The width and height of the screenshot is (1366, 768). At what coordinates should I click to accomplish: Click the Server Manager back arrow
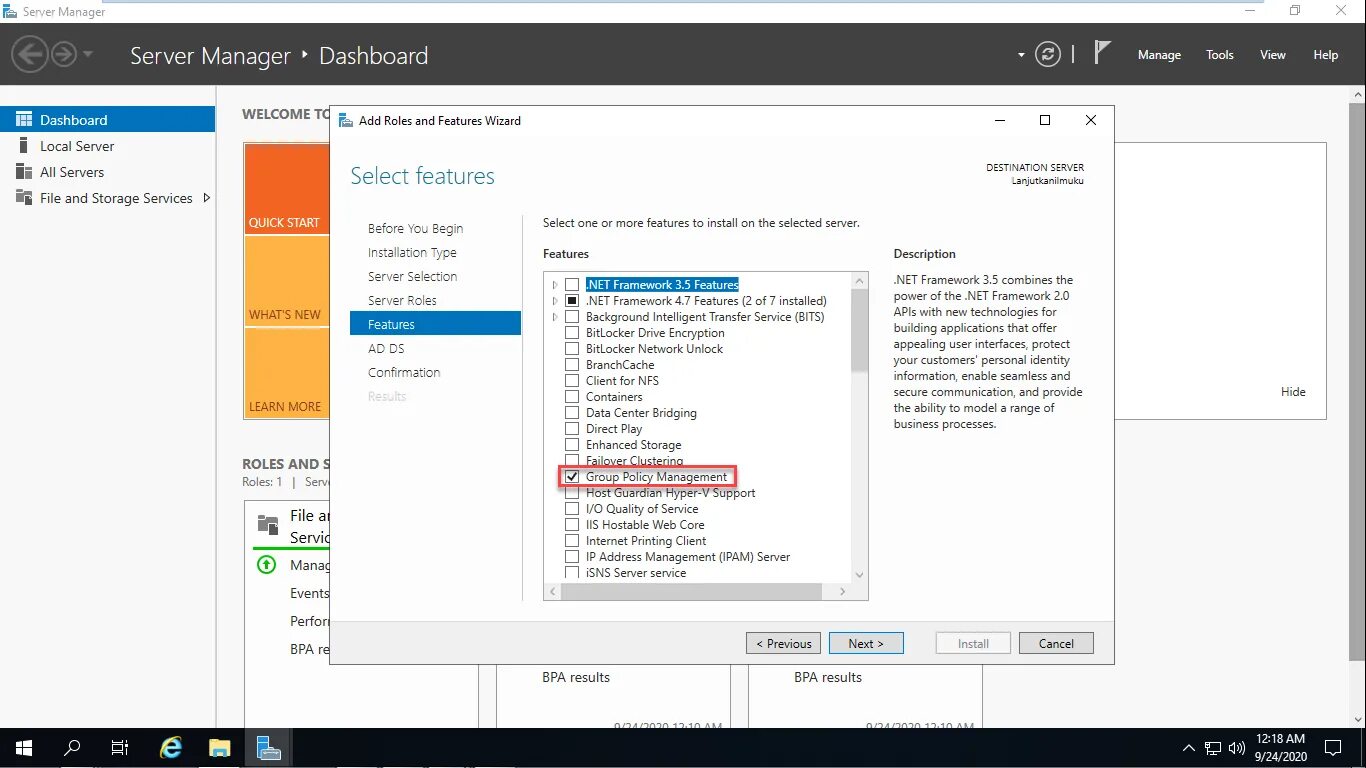[x=31, y=54]
